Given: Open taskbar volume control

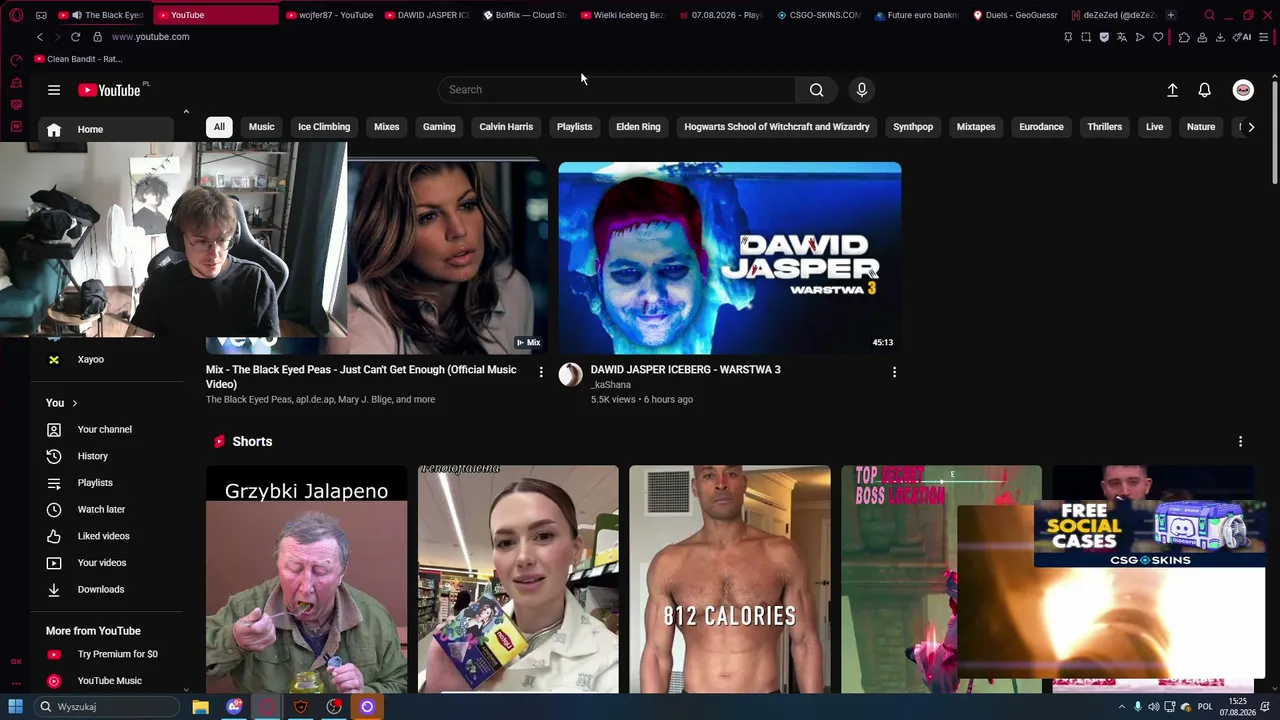Looking at the screenshot, I should point(1154,707).
